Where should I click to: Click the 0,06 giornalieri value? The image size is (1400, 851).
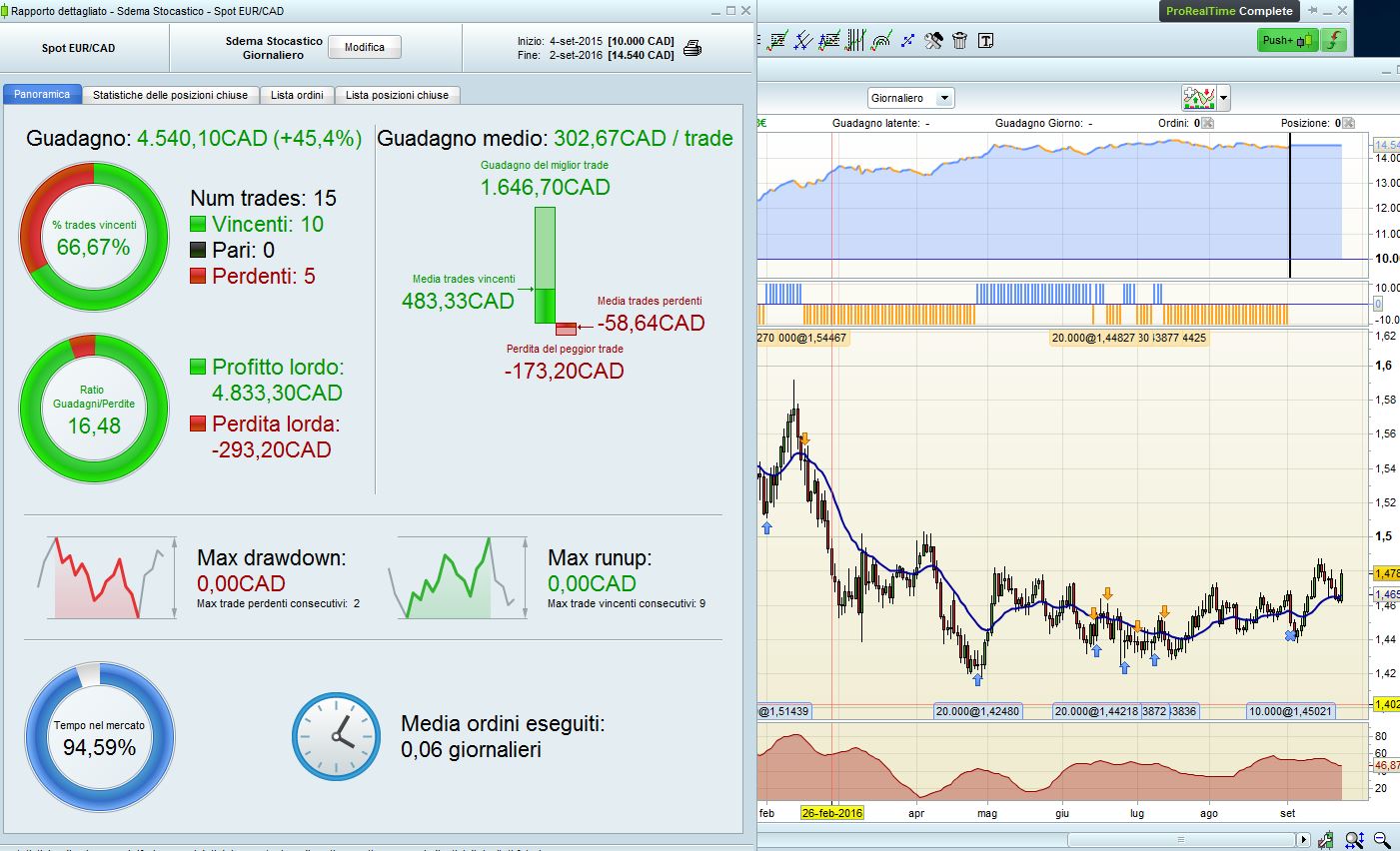pyautogui.click(x=472, y=750)
